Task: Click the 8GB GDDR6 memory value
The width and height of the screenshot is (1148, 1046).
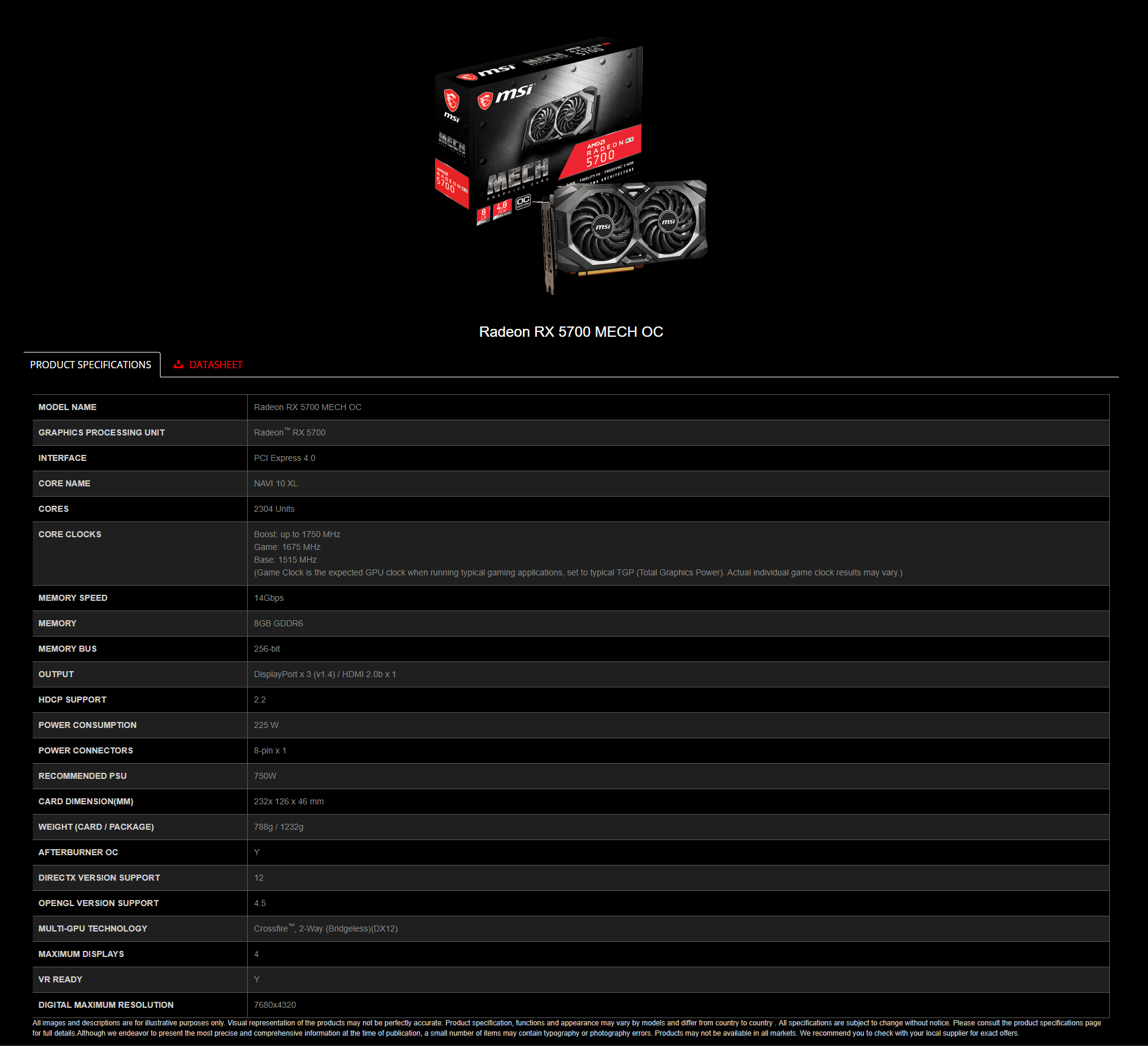Action: (279, 623)
